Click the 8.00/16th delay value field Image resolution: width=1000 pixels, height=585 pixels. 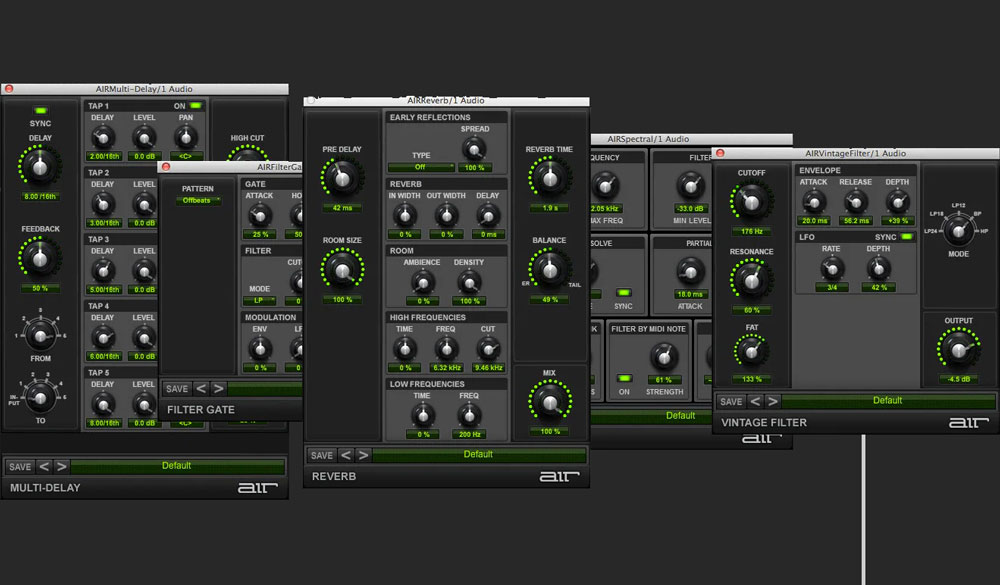pos(40,197)
